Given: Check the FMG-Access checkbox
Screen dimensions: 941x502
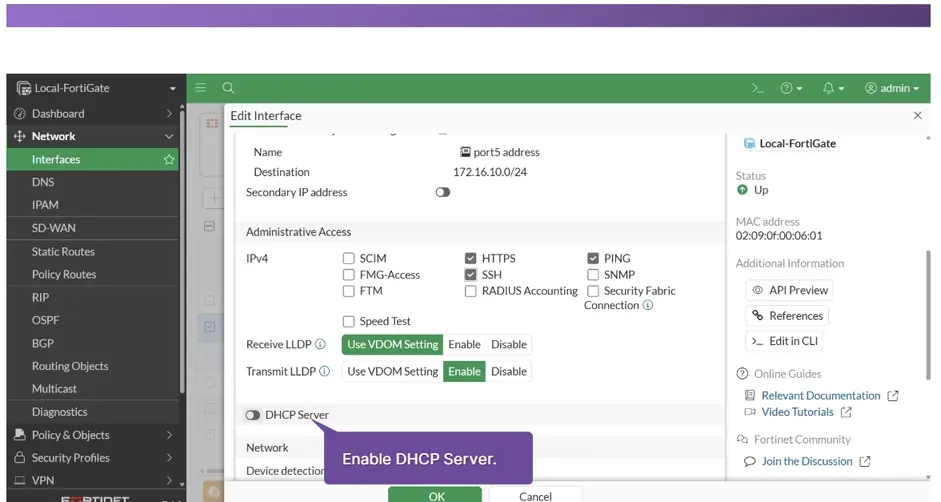Looking at the screenshot, I should click(x=348, y=274).
